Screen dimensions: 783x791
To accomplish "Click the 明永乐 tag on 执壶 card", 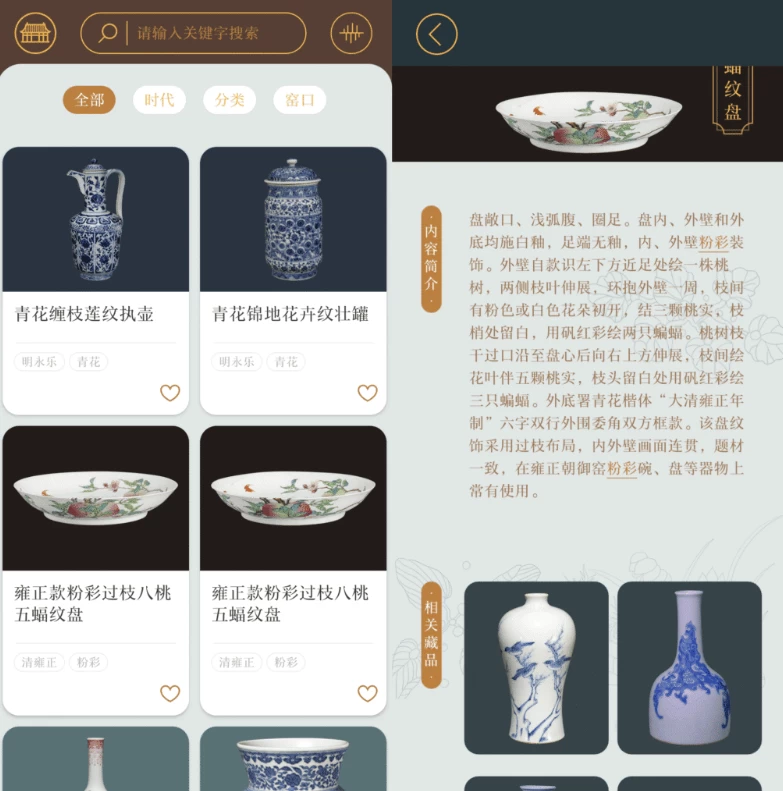I will click(39, 362).
